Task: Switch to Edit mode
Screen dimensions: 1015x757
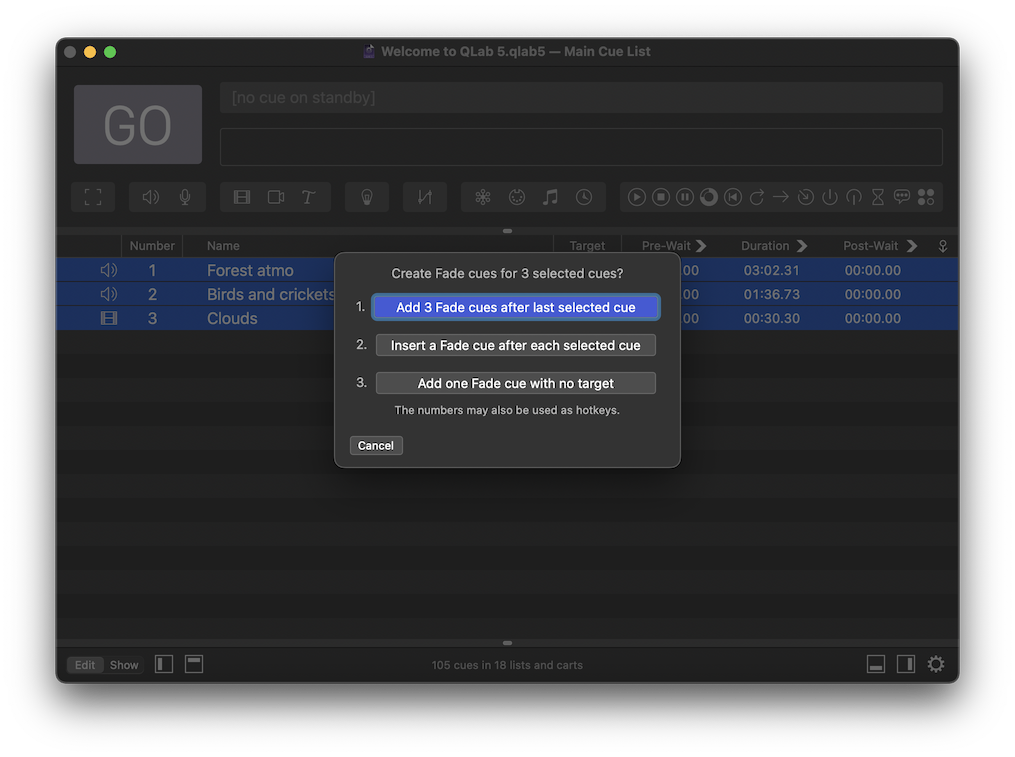Action: [x=84, y=664]
